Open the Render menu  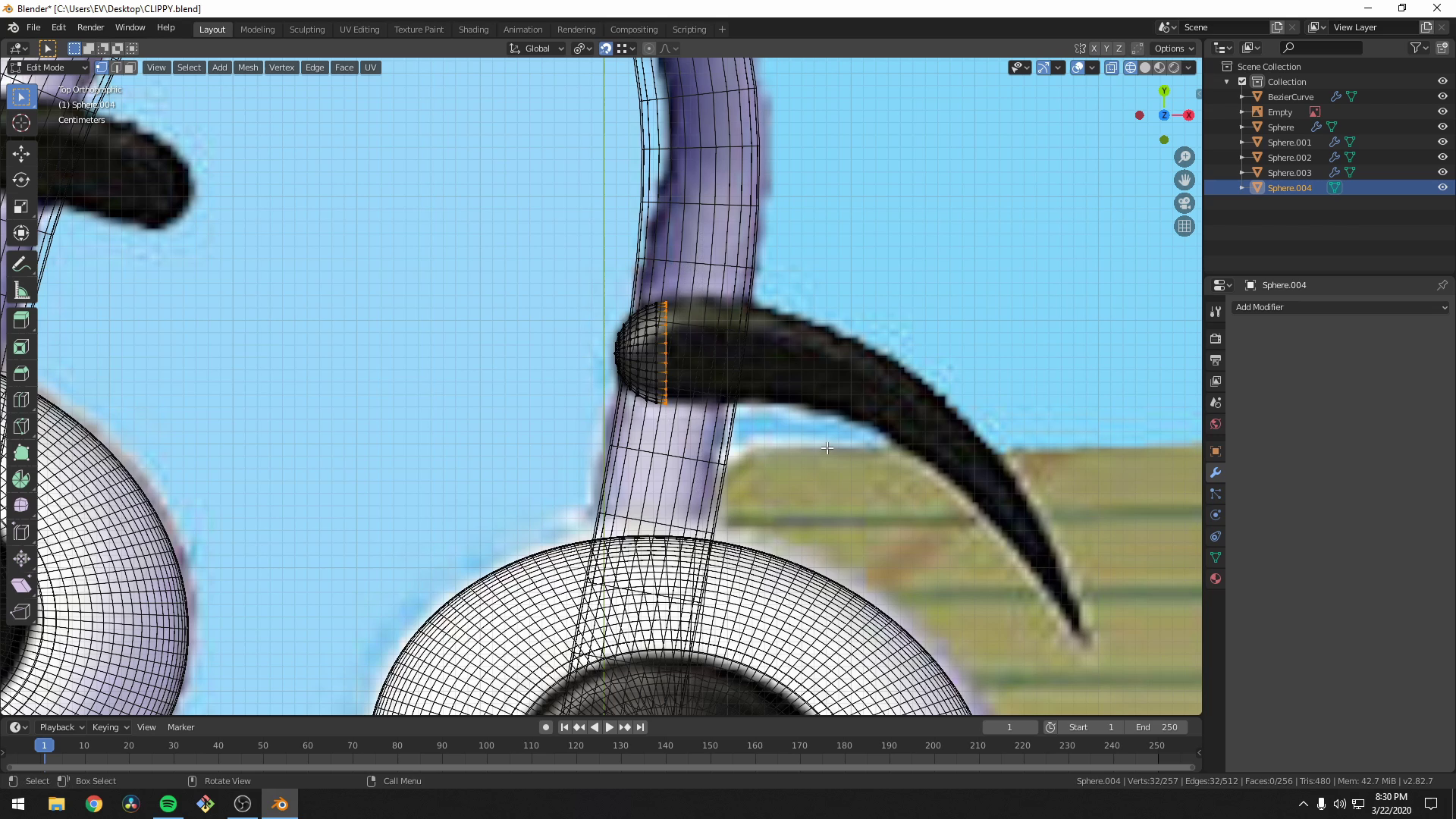[x=90, y=27]
